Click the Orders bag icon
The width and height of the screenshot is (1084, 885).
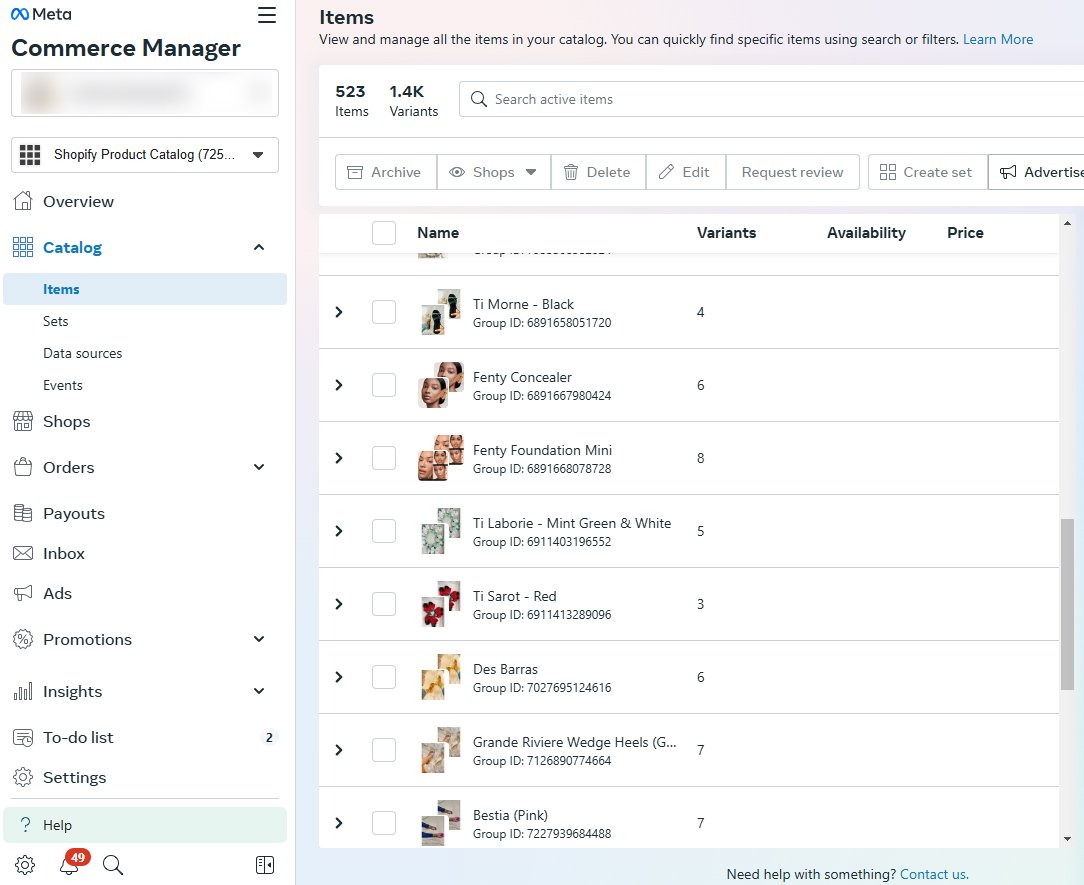click(23, 467)
